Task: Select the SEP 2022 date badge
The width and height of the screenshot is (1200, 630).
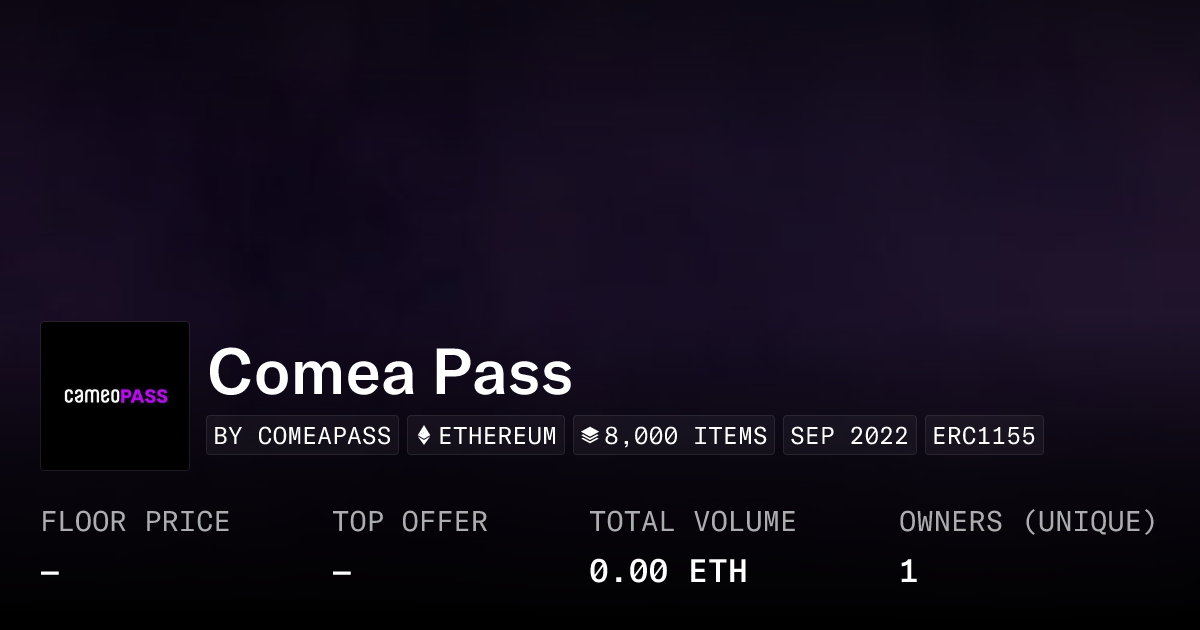Action: [x=849, y=436]
